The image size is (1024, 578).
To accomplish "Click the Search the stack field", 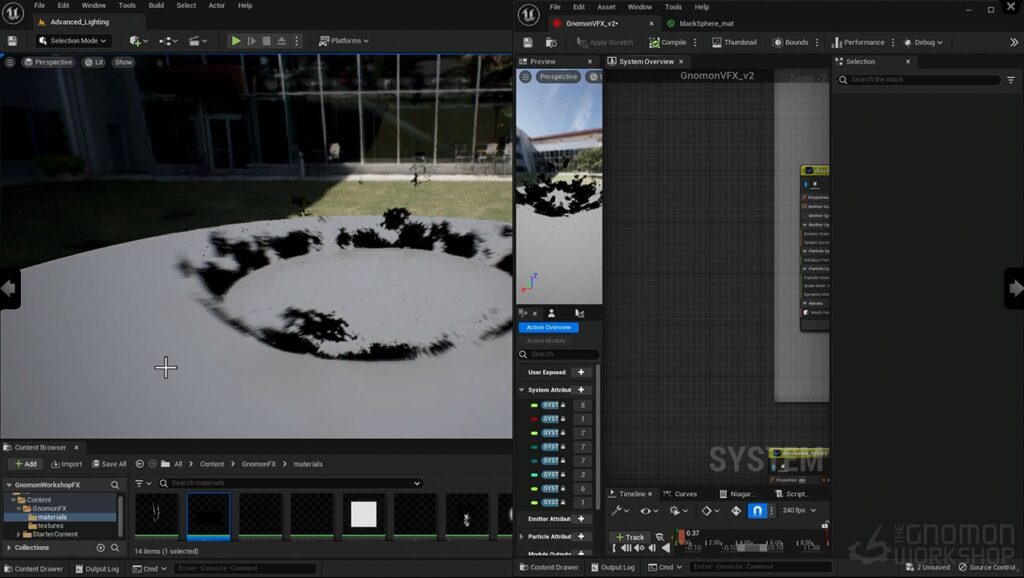I will 920,80.
